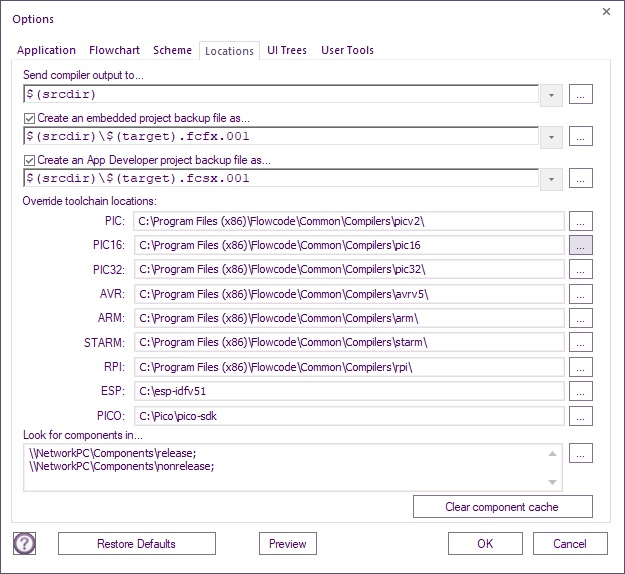Open the User Tools tab

click(x=347, y=50)
